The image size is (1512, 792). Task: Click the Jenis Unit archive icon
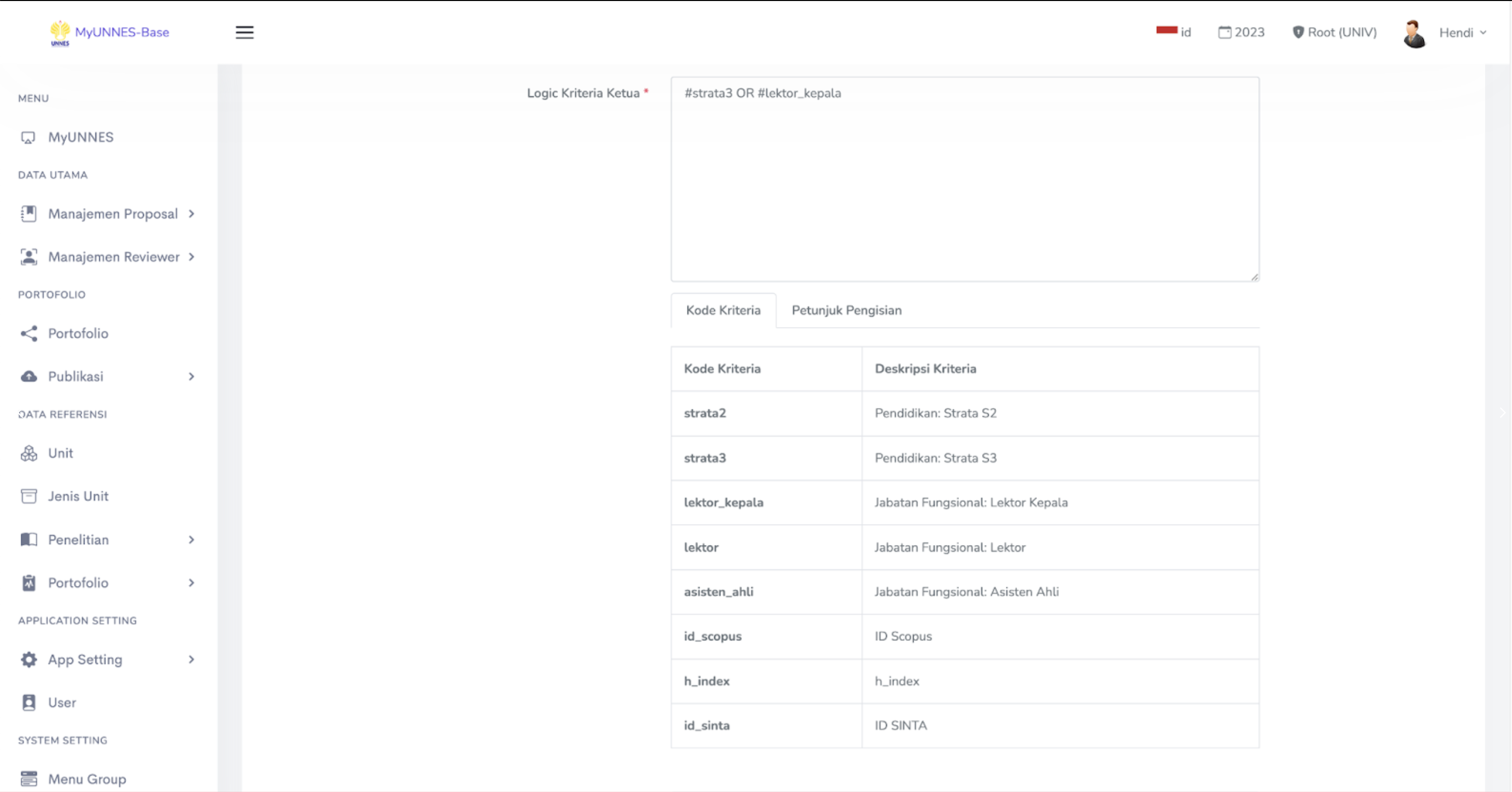[28, 496]
